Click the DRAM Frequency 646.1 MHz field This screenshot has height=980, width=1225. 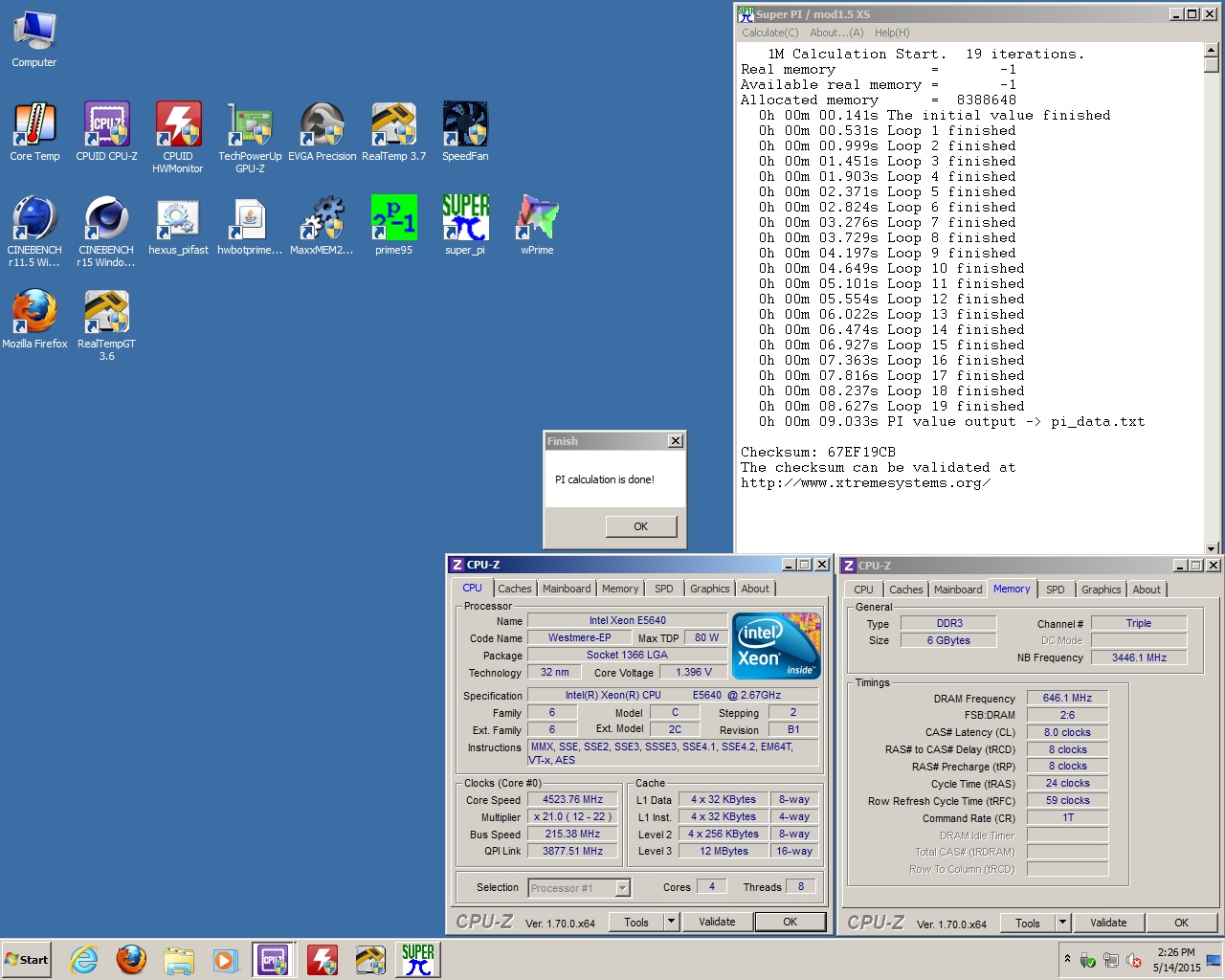coord(1067,698)
